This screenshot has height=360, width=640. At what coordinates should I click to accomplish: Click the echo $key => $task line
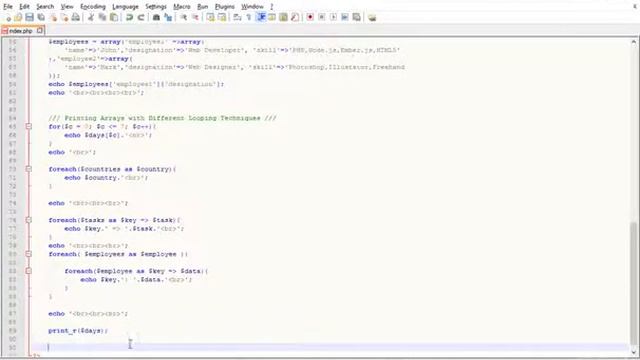(124, 229)
